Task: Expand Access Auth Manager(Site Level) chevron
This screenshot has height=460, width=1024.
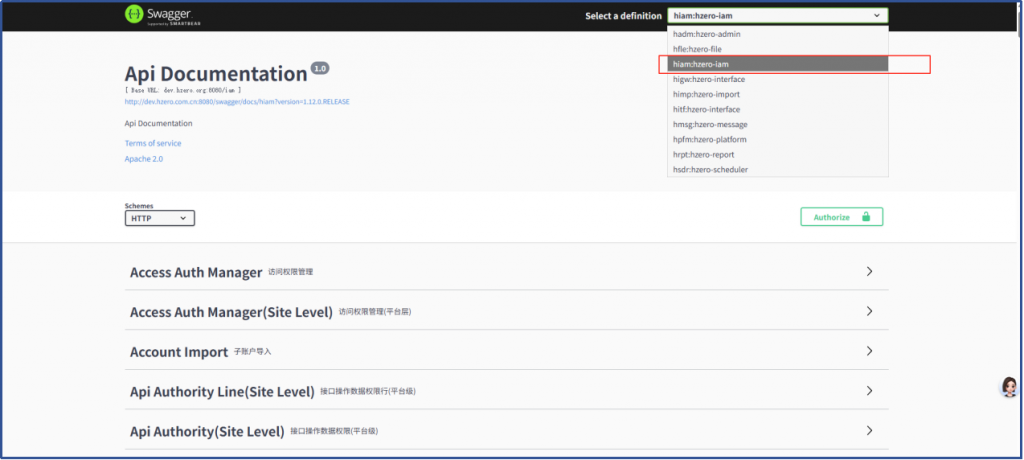Action: 869,312
